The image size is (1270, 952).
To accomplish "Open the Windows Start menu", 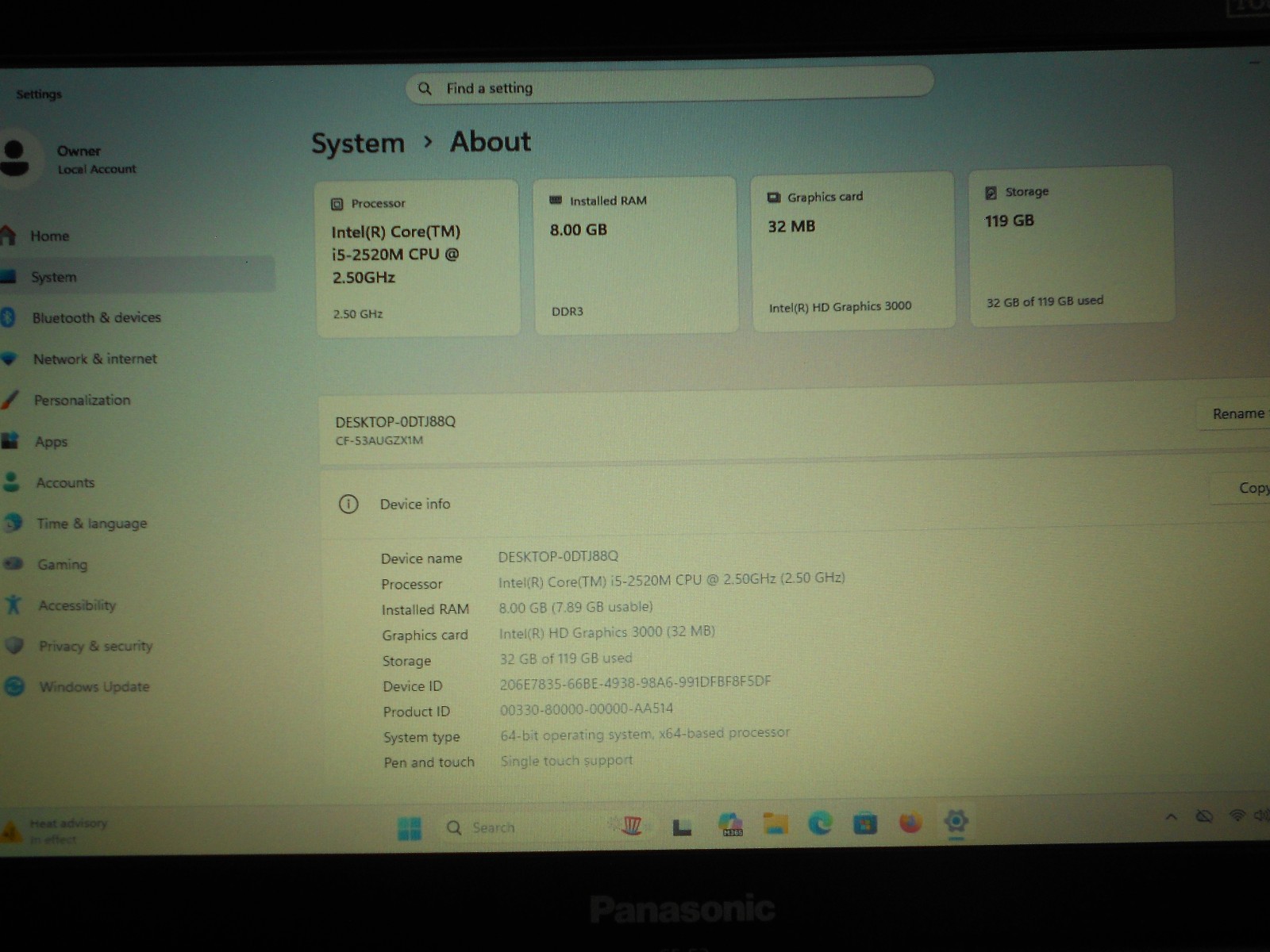I will coord(410,828).
